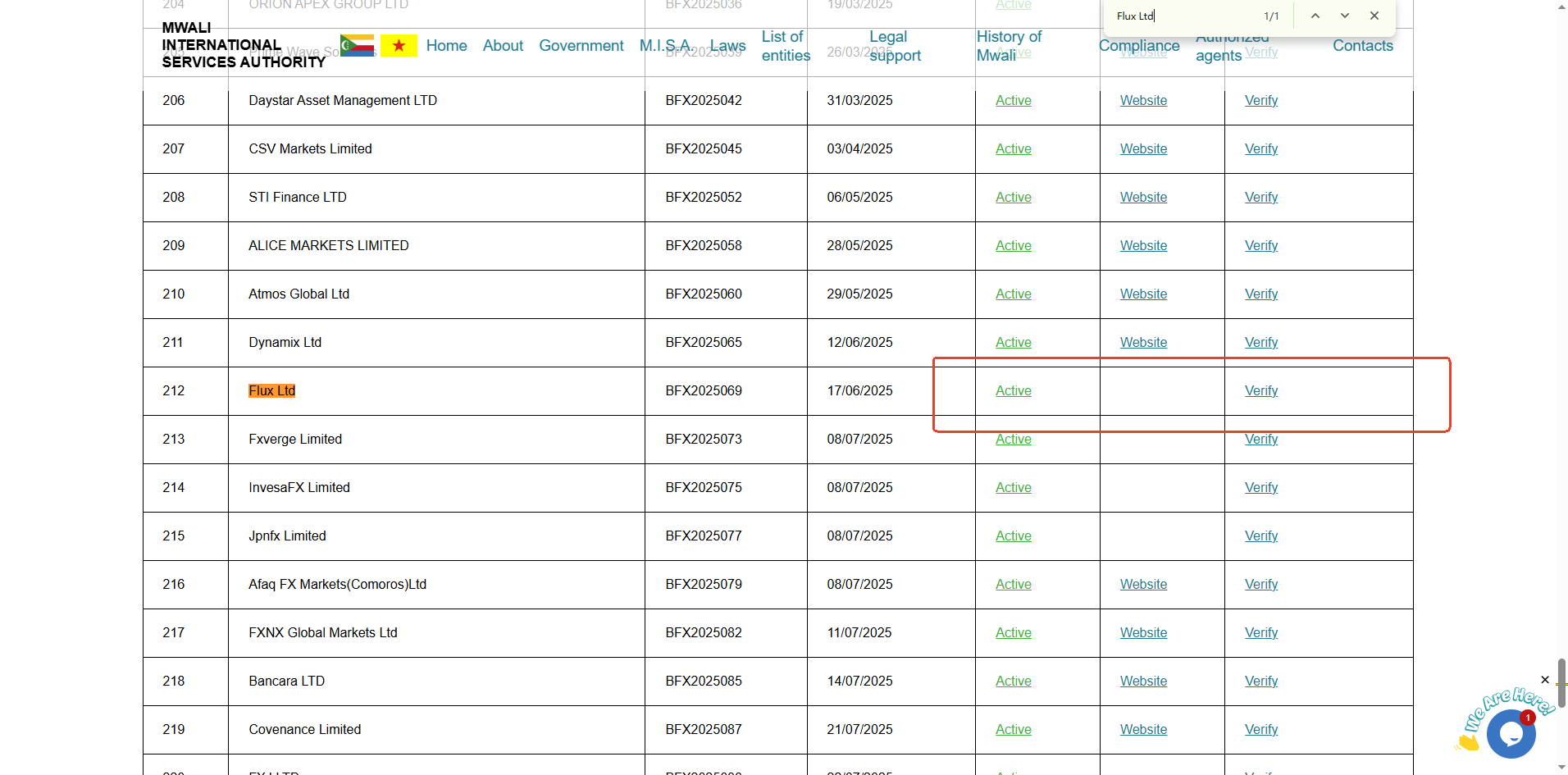Navigate to the Contacts page
The width and height of the screenshot is (1568, 775).
pyautogui.click(x=1362, y=46)
